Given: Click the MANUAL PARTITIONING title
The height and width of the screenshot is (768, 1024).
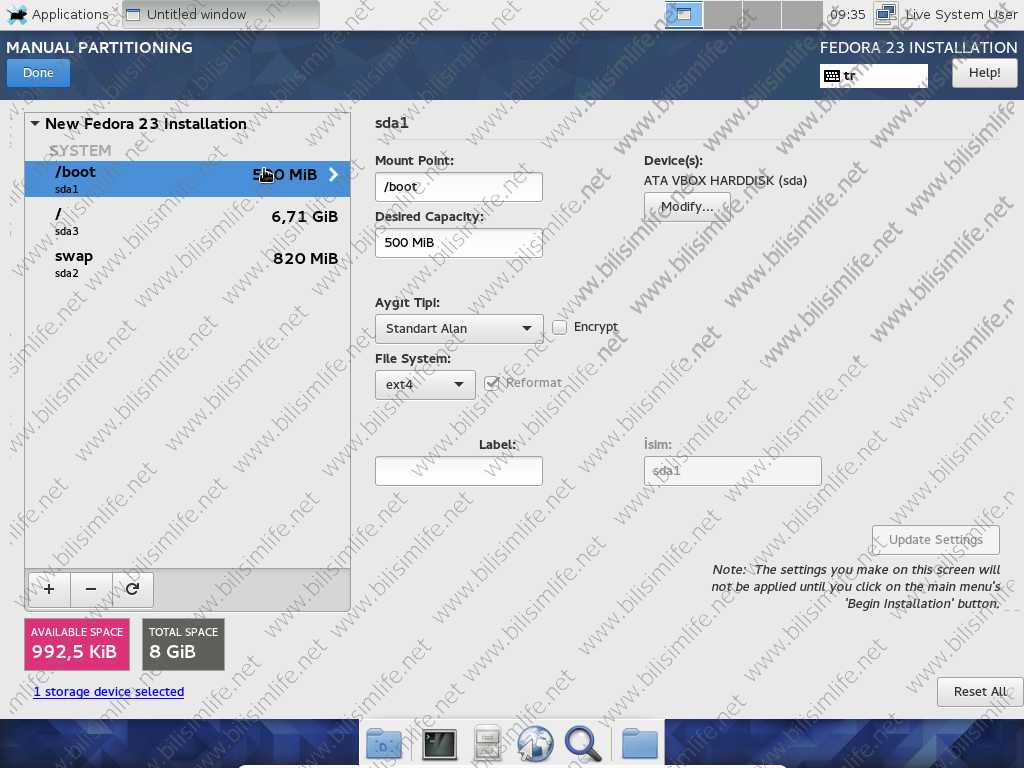Looking at the screenshot, I should click(99, 48).
